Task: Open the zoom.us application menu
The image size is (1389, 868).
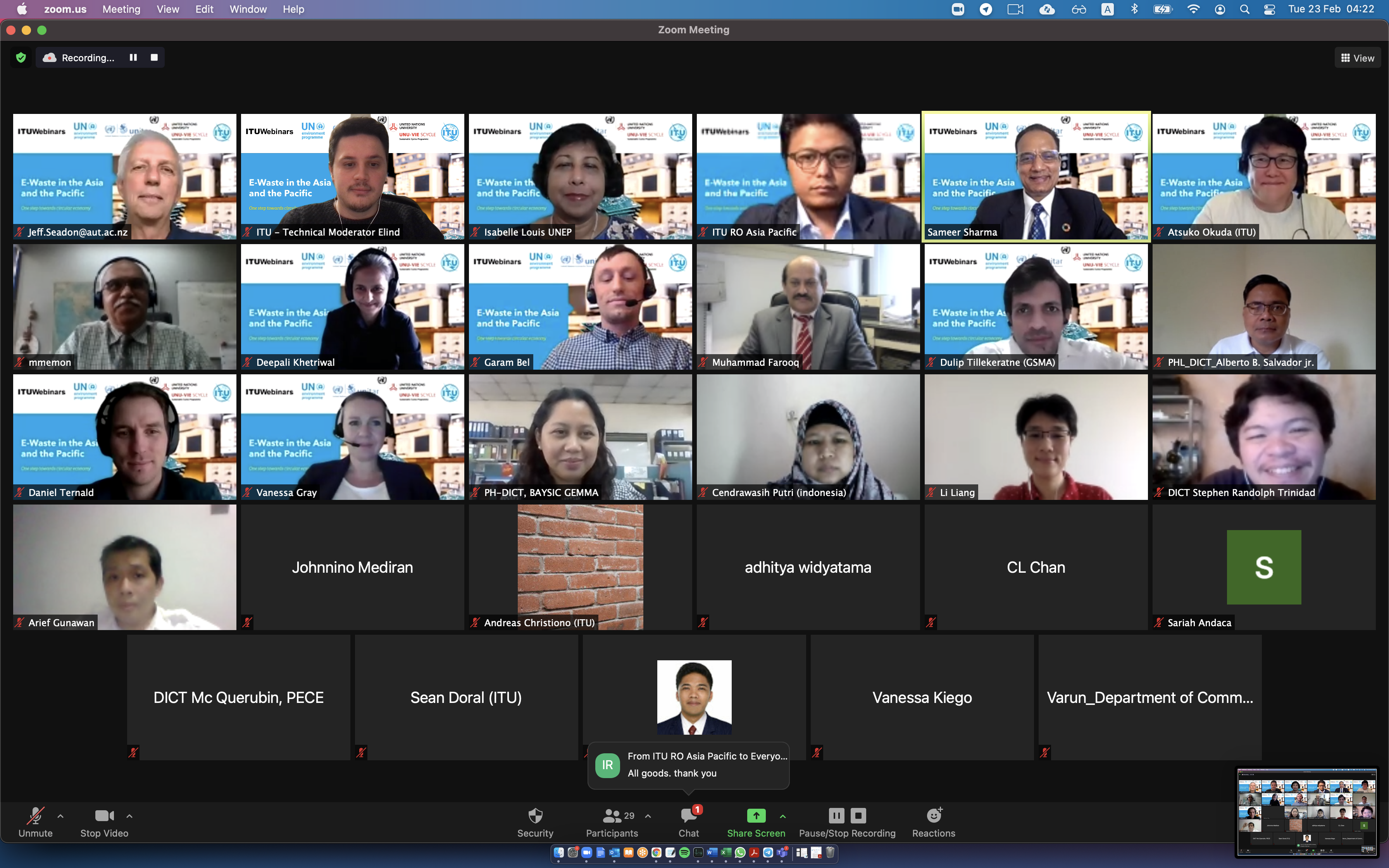Action: click(x=65, y=9)
